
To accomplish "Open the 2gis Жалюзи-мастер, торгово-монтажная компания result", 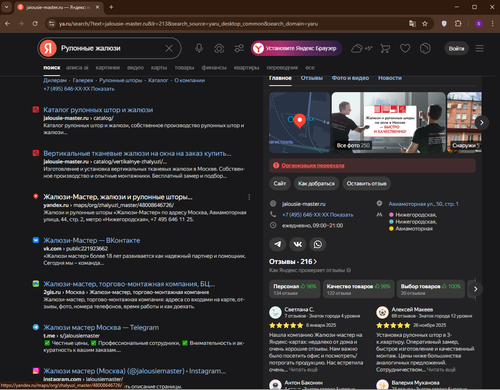I will point(129,284).
